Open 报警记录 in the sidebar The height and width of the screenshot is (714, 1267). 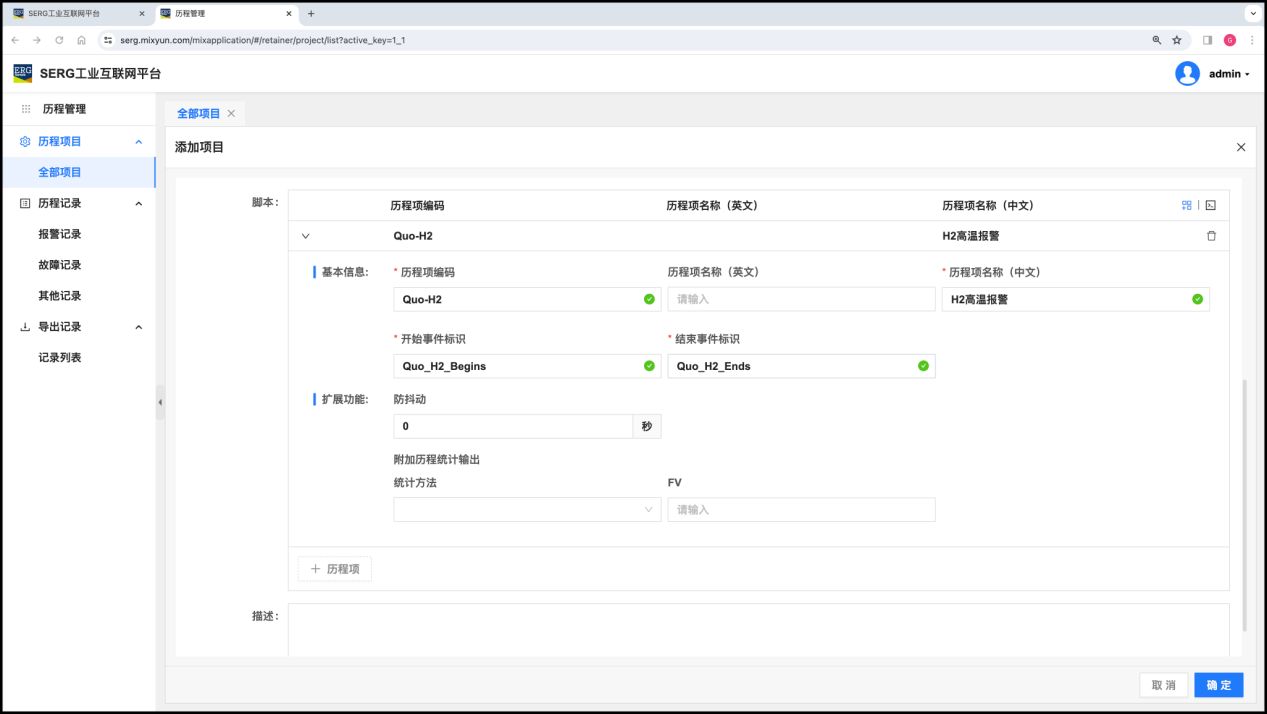[x=60, y=234]
